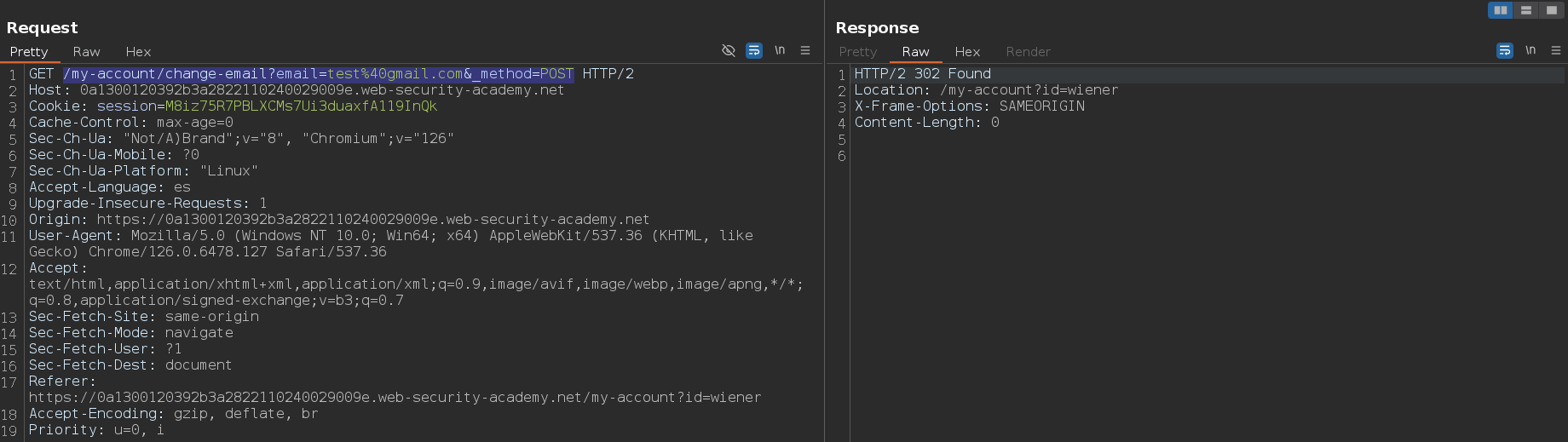Select the side-by-side layout icon
The image size is (1568, 442).
click(x=1501, y=10)
